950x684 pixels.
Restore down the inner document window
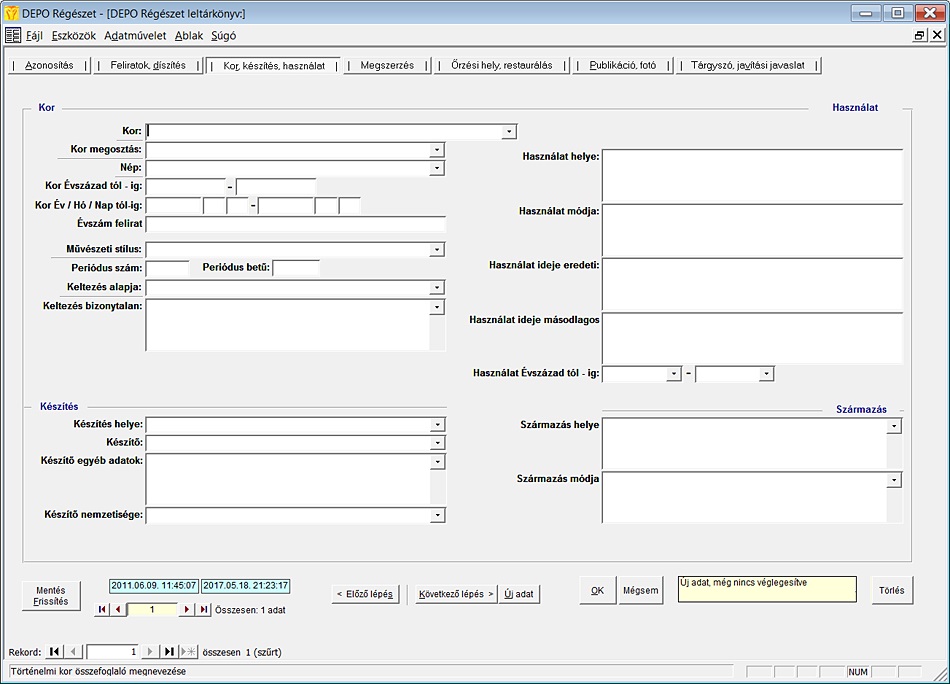[x=919, y=35]
